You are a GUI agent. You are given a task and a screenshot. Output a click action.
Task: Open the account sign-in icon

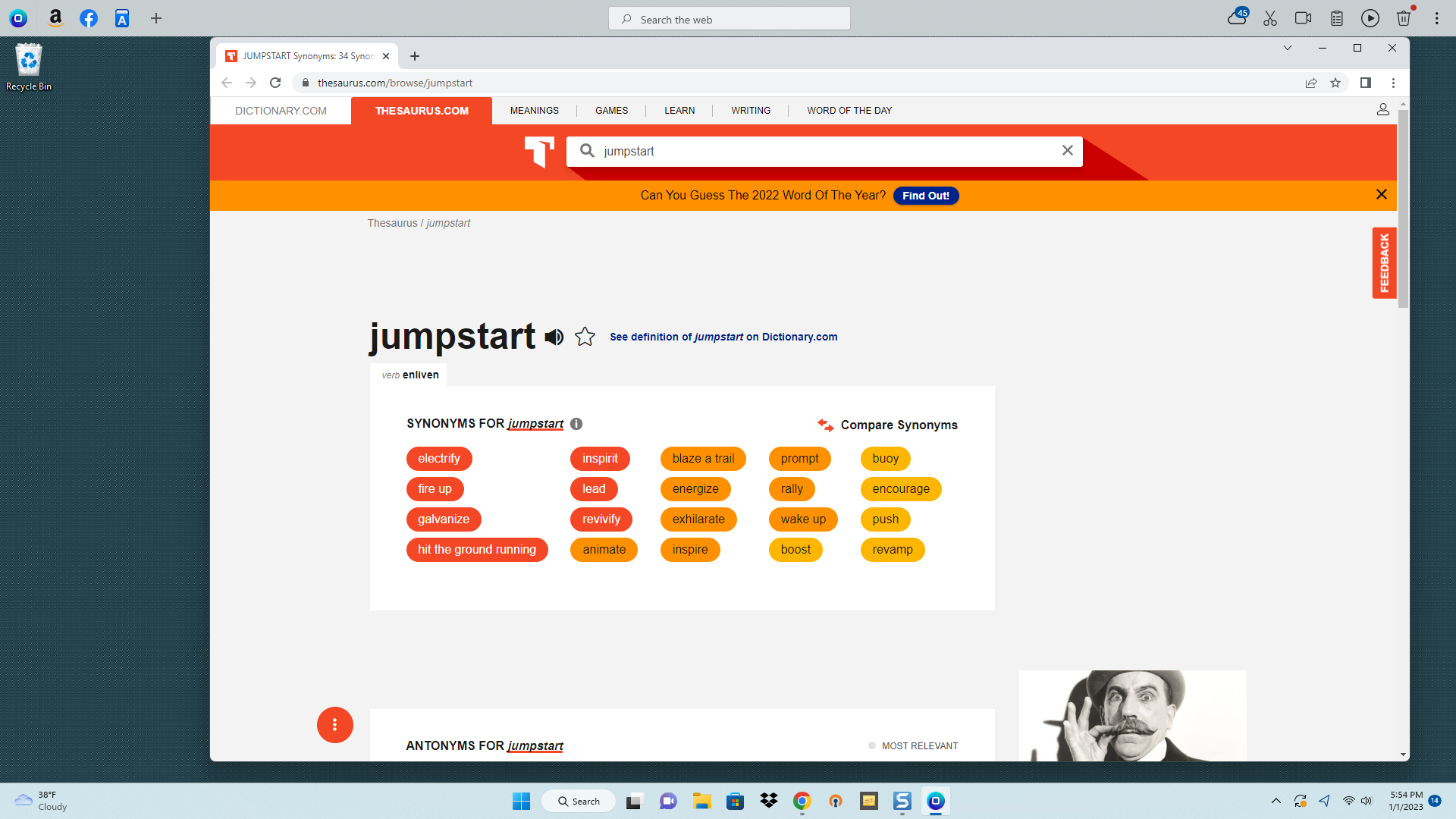(1383, 109)
